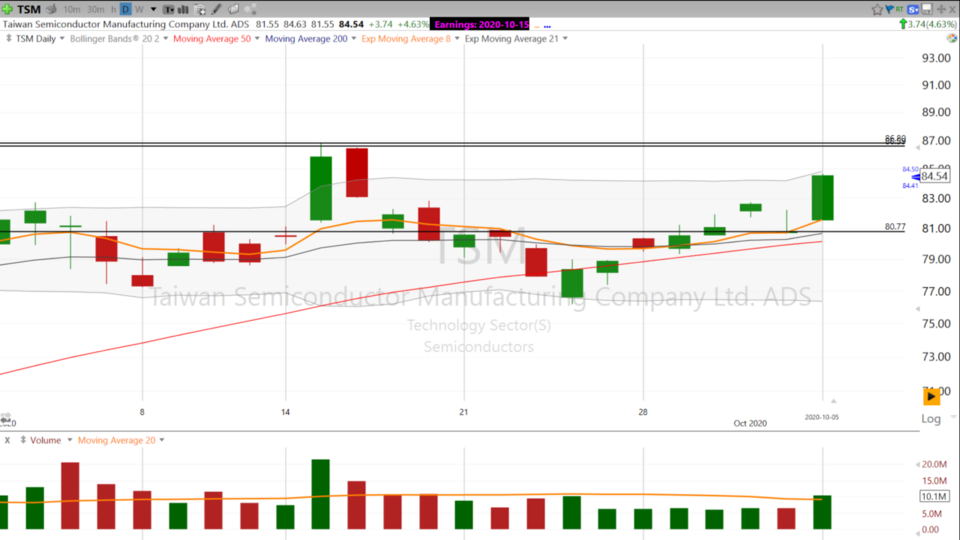Click the share chart icon
This screenshot has width=960, height=540.
point(250,9)
